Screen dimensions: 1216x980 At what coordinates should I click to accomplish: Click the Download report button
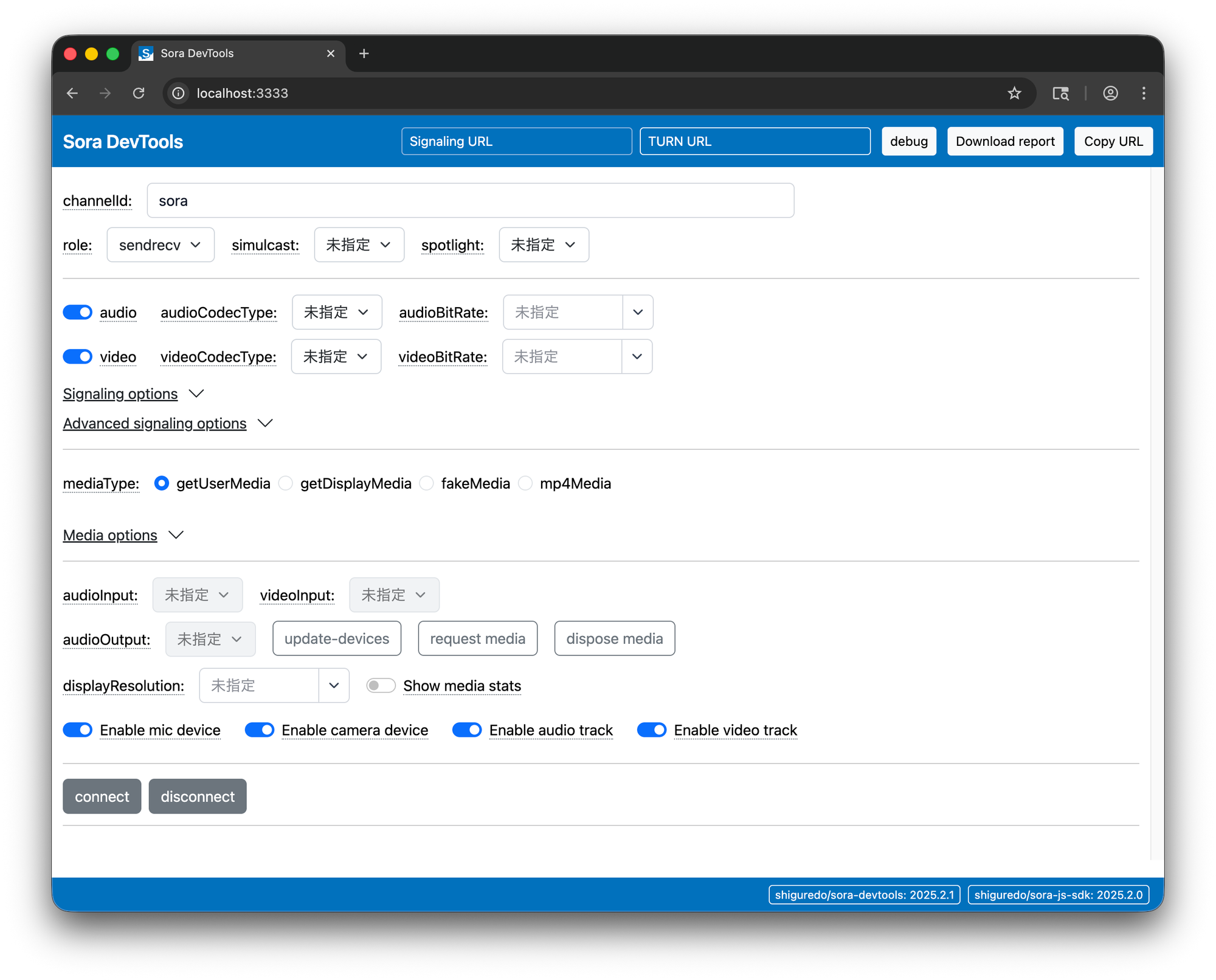click(1004, 141)
